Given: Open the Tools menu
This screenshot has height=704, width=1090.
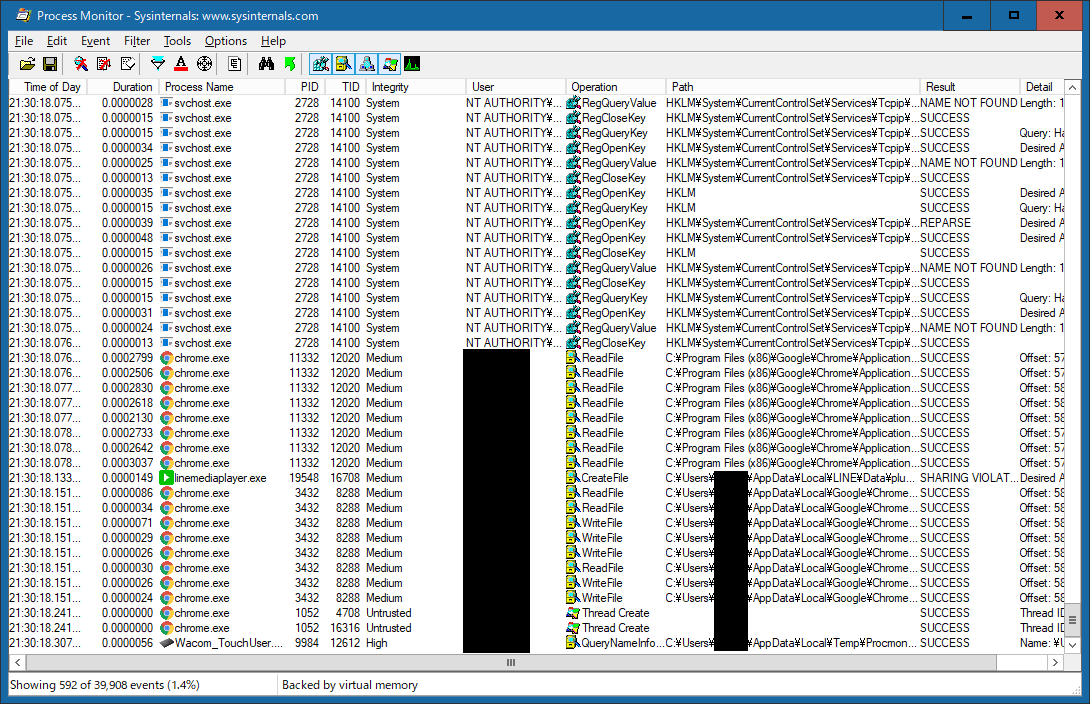Looking at the screenshot, I should 177,41.
